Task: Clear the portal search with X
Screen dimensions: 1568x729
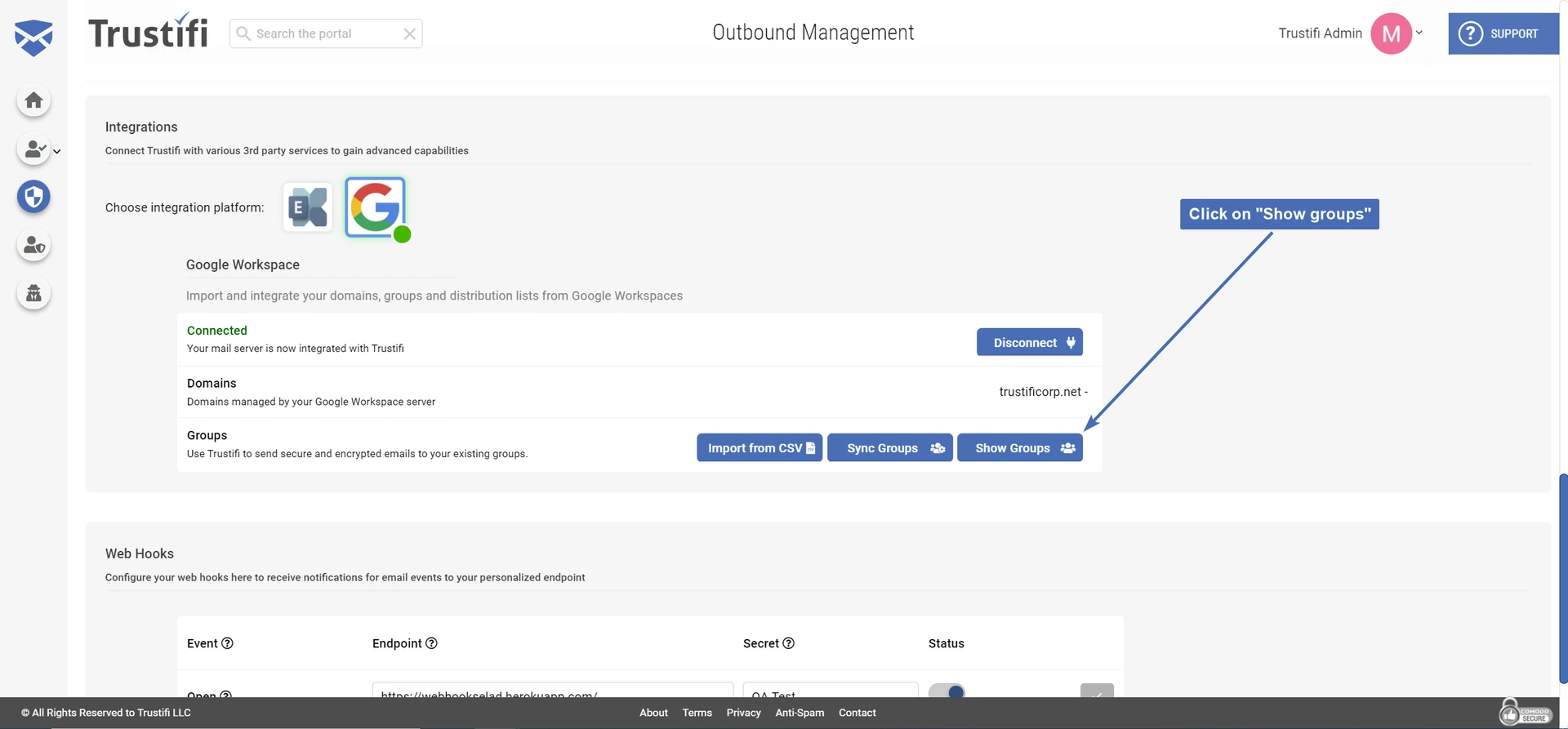Action: (409, 33)
